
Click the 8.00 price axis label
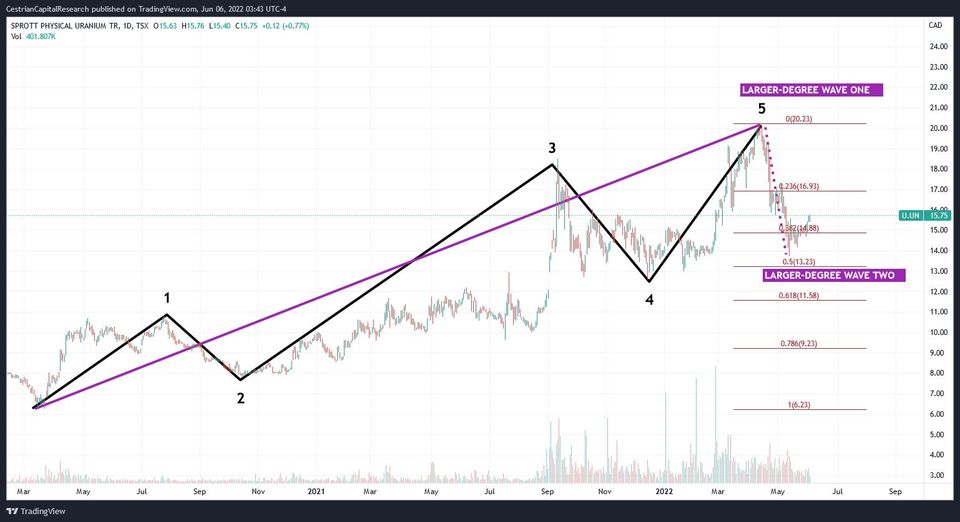pyautogui.click(x=939, y=373)
